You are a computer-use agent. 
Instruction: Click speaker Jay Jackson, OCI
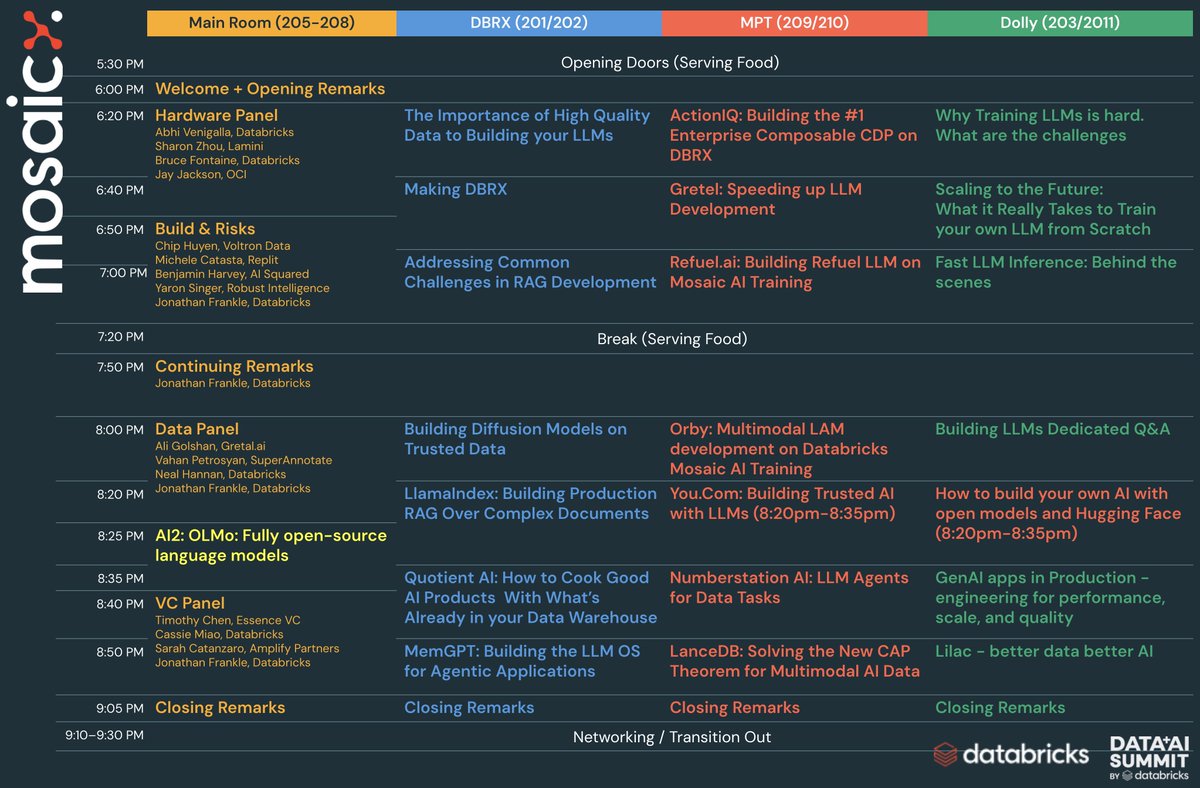[x=200, y=174]
